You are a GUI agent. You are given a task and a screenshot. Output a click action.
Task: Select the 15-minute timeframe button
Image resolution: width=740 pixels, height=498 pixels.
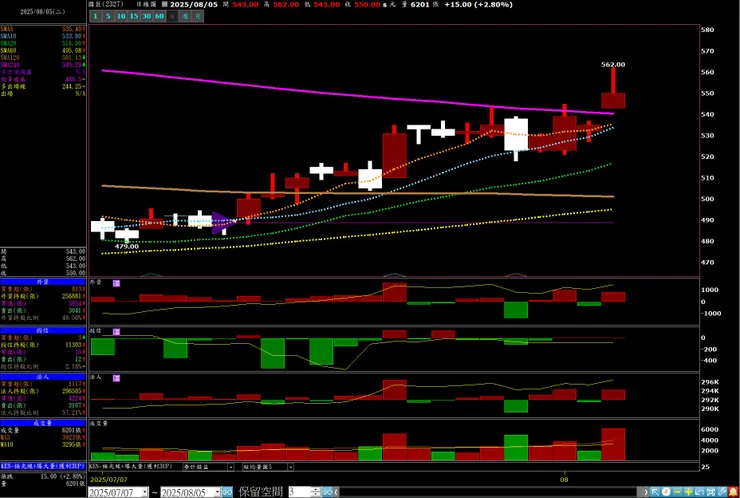[134, 17]
